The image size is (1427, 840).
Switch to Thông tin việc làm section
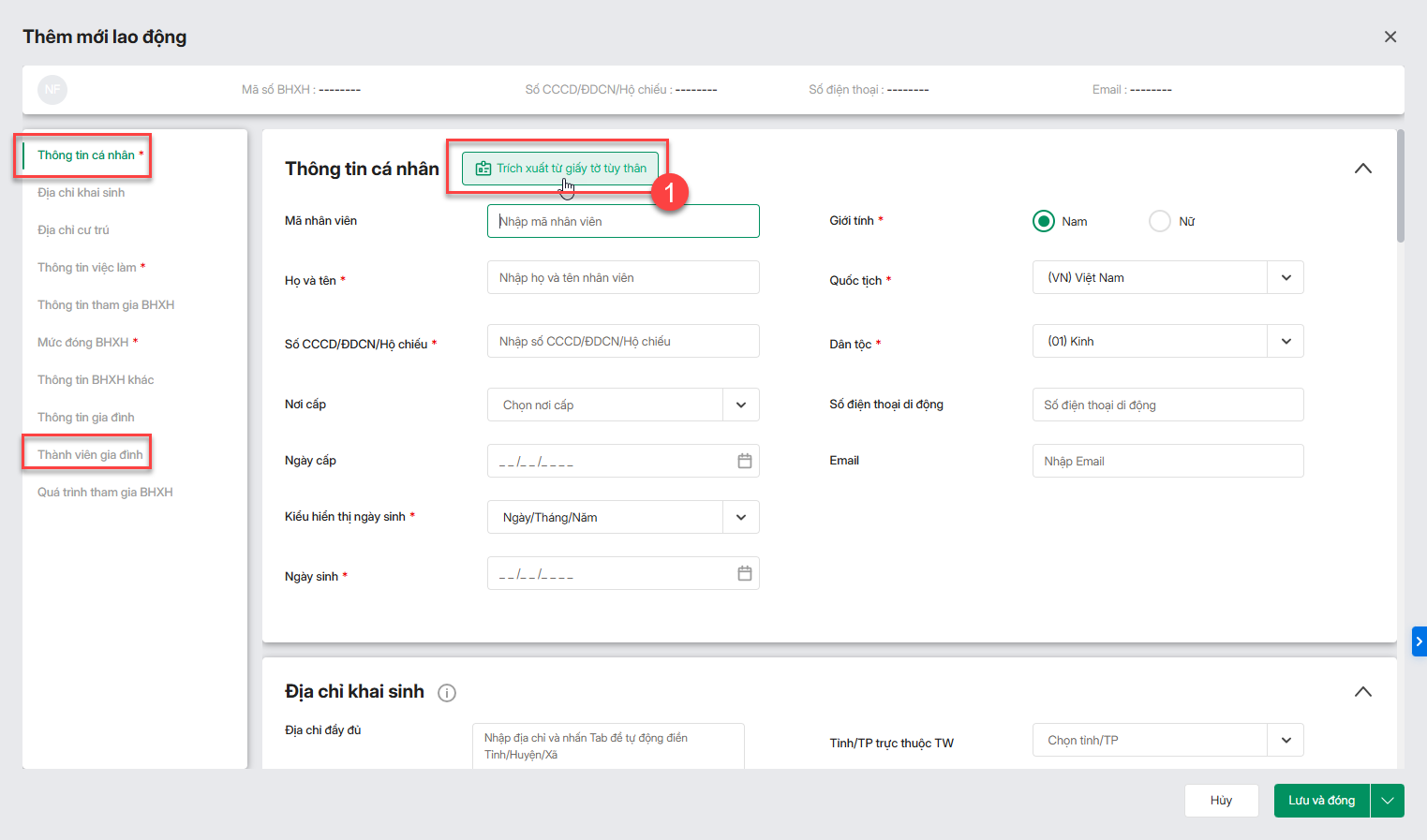[87, 268]
